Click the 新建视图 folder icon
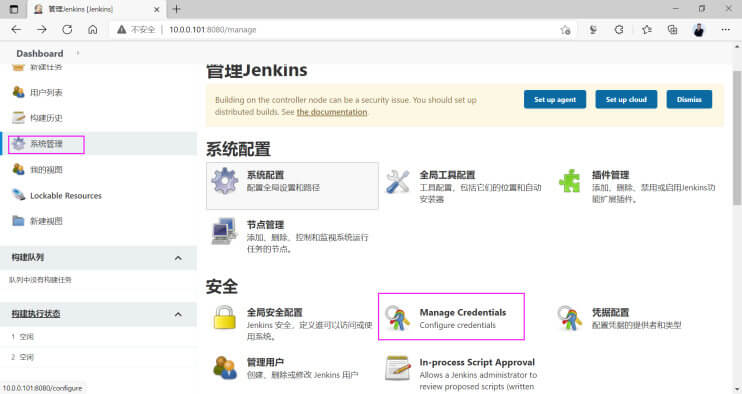Image resolution: width=742 pixels, height=394 pixels. tap(18, 220)
